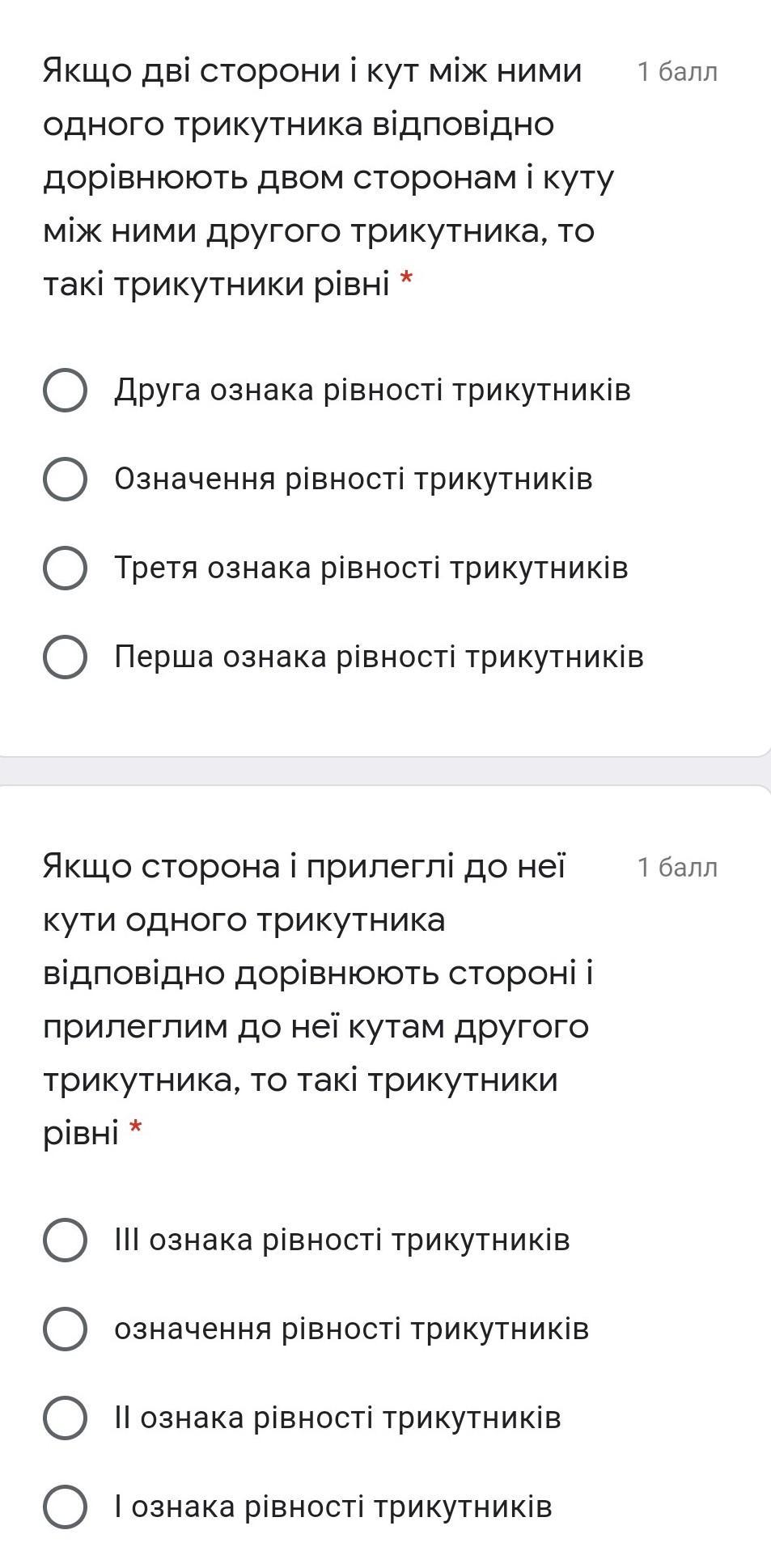Click '1 балл' beside the 'Якщо дві сторони' question
This screenshot has width=771, height=1568.
[677, 72]
